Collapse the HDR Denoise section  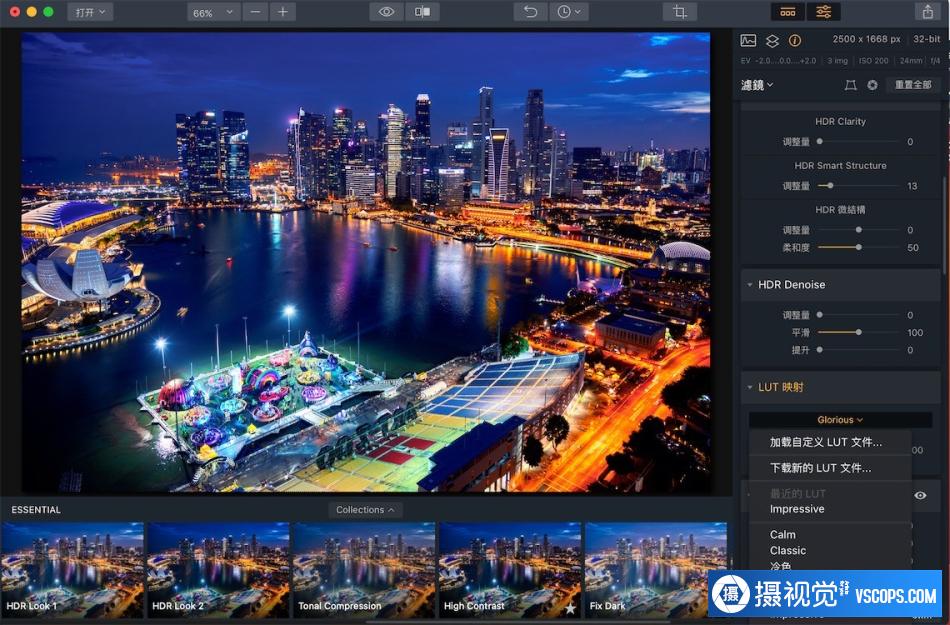tap(749, 285)
